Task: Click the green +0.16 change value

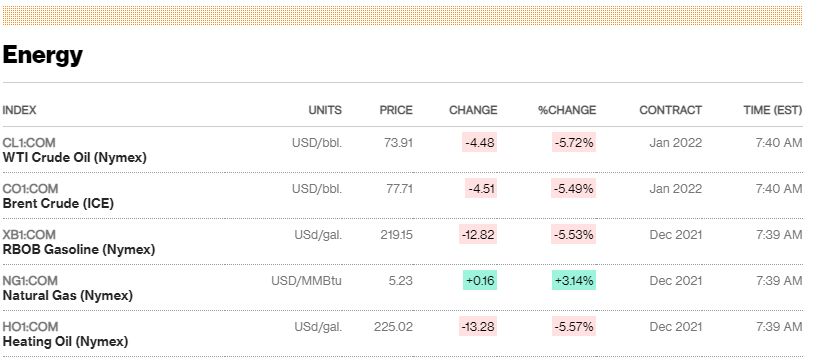Action: tap(480, 281)
